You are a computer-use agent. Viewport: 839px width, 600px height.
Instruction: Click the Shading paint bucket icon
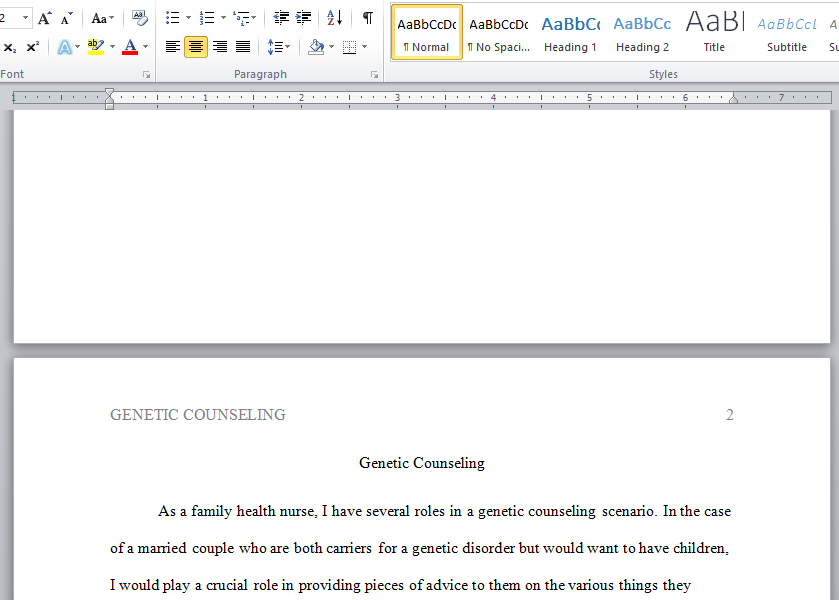pos(316,47)
